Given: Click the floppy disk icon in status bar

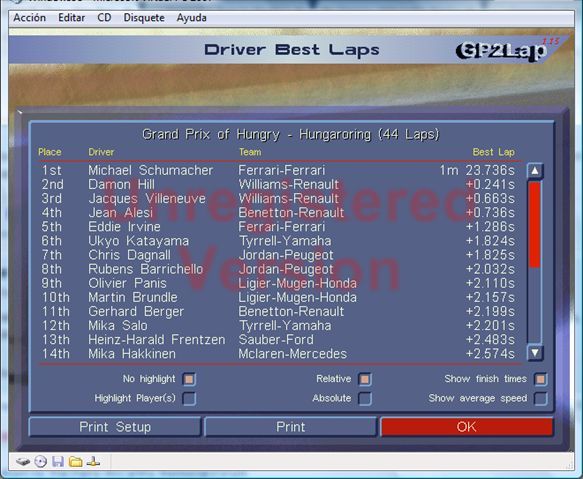Looking at the screenshot, I should (x=58, y=462).
